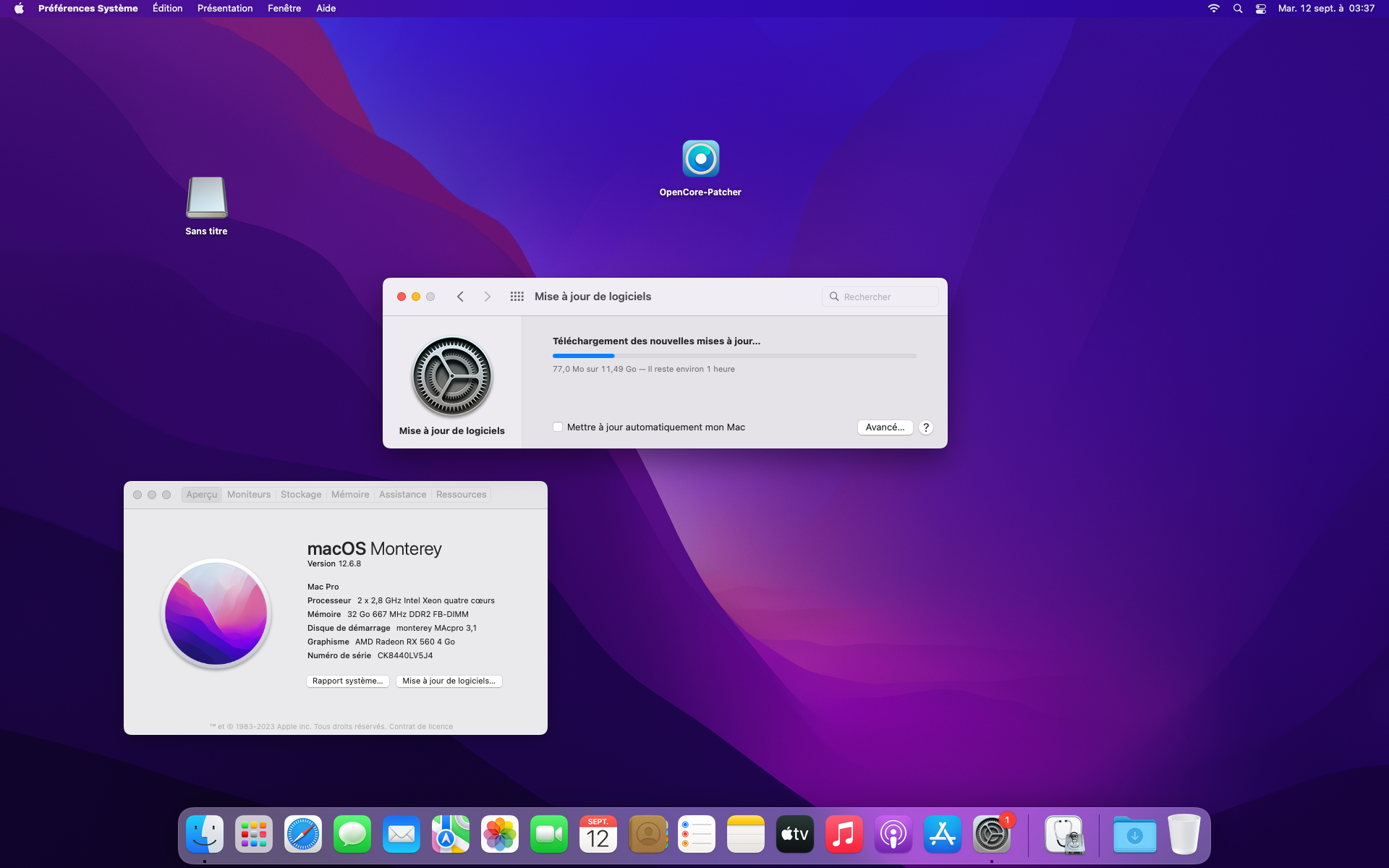Click the Rechercher search field

click(x=880, y=297)
